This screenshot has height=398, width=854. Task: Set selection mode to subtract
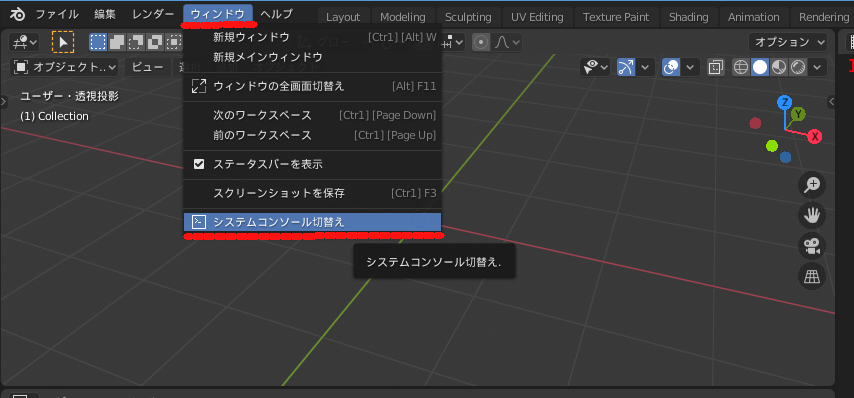[136, 42]
